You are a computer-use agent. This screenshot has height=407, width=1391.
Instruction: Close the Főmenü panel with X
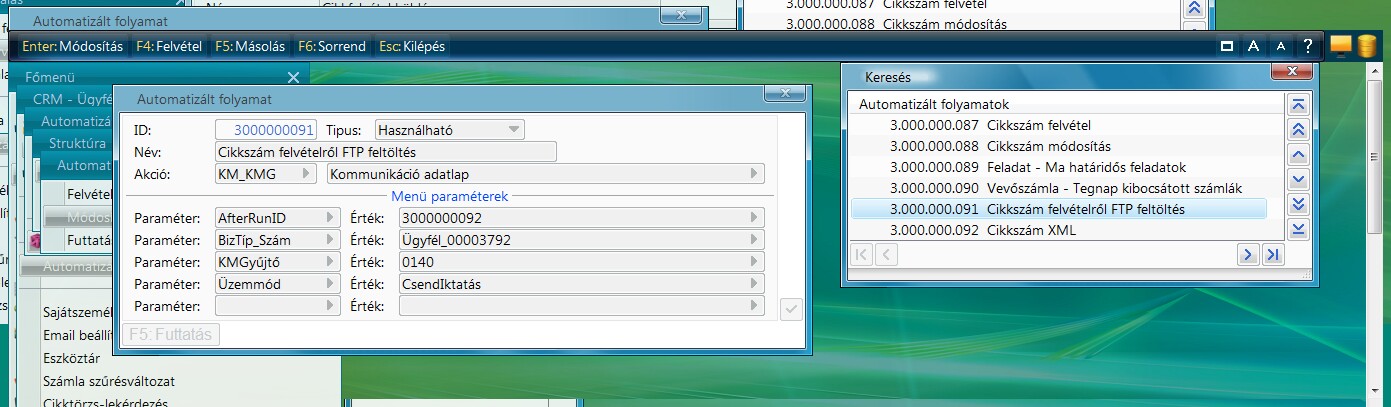pos(293,77)
